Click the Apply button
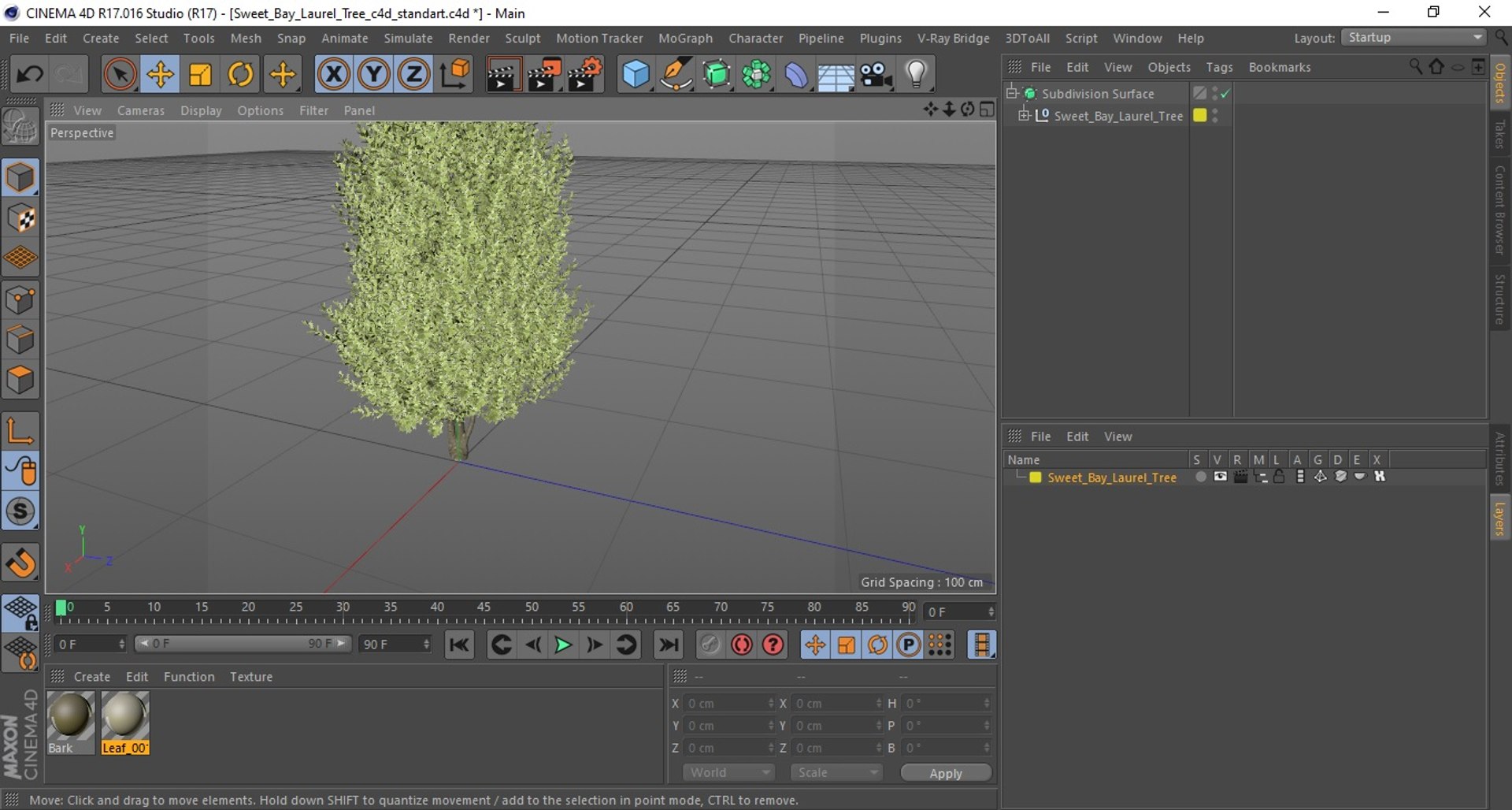This screenshot has height=810, width=1512. 946,773
